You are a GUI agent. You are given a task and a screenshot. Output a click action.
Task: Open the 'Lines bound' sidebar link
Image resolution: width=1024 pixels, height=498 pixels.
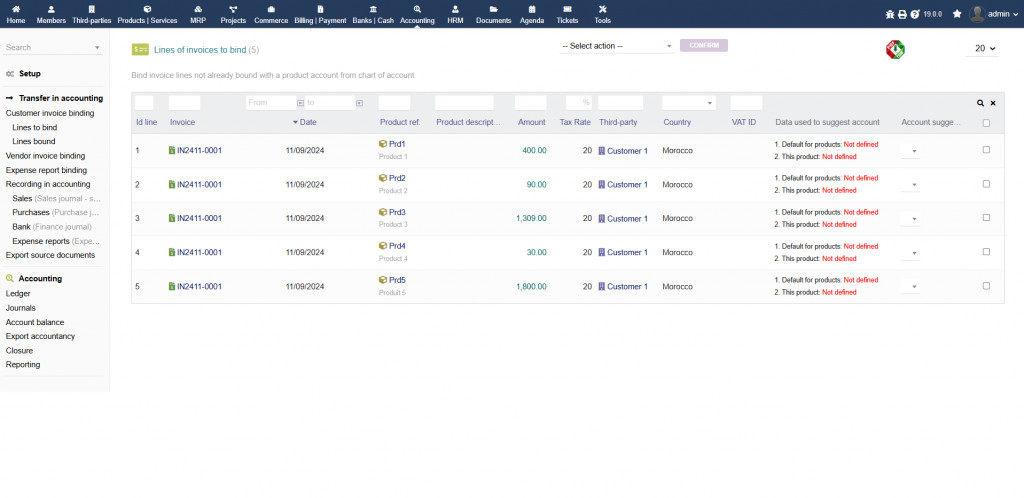(x=33, y=142)
